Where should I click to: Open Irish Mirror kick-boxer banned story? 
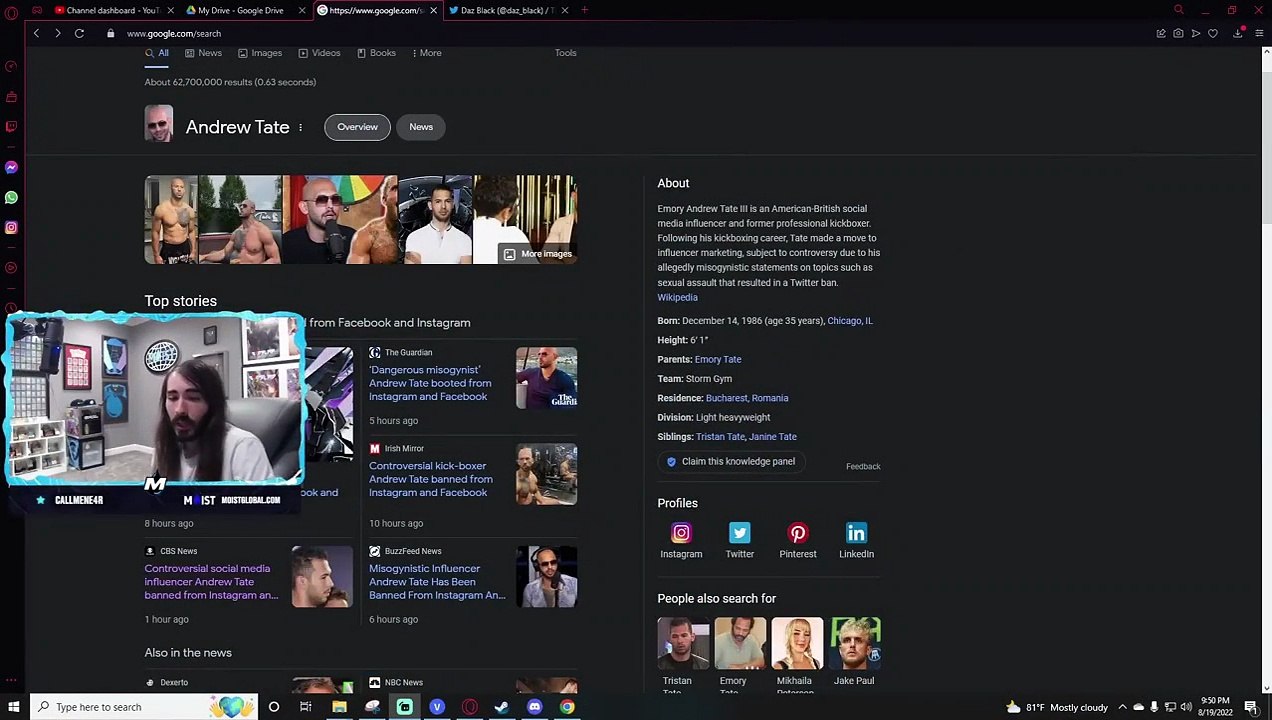(x=431, y=479)
